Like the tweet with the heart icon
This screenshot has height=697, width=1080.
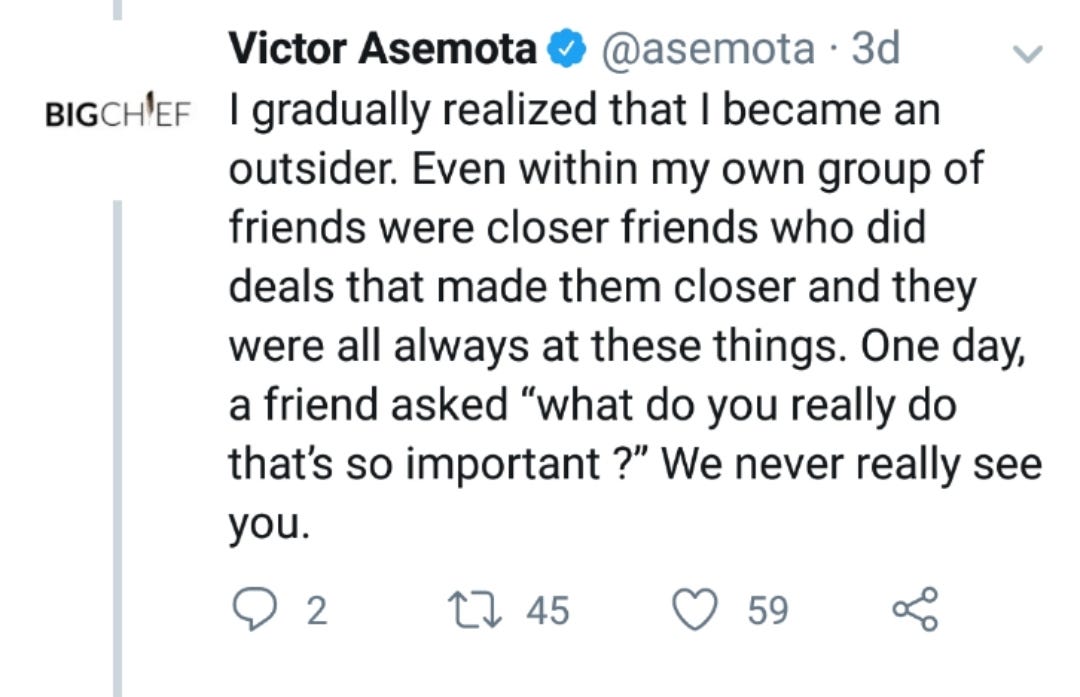point(696,609)
